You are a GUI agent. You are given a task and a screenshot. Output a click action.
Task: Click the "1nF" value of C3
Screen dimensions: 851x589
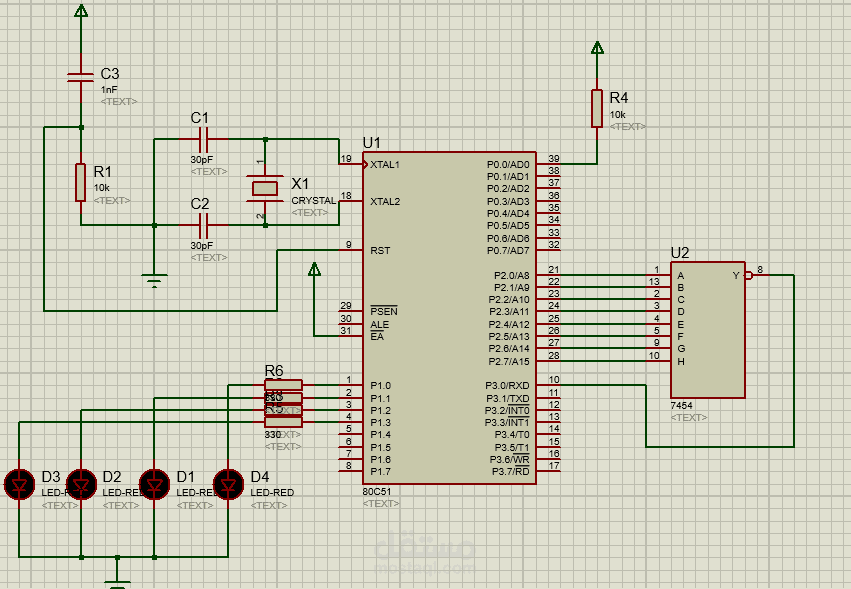[x=109, y=90]
